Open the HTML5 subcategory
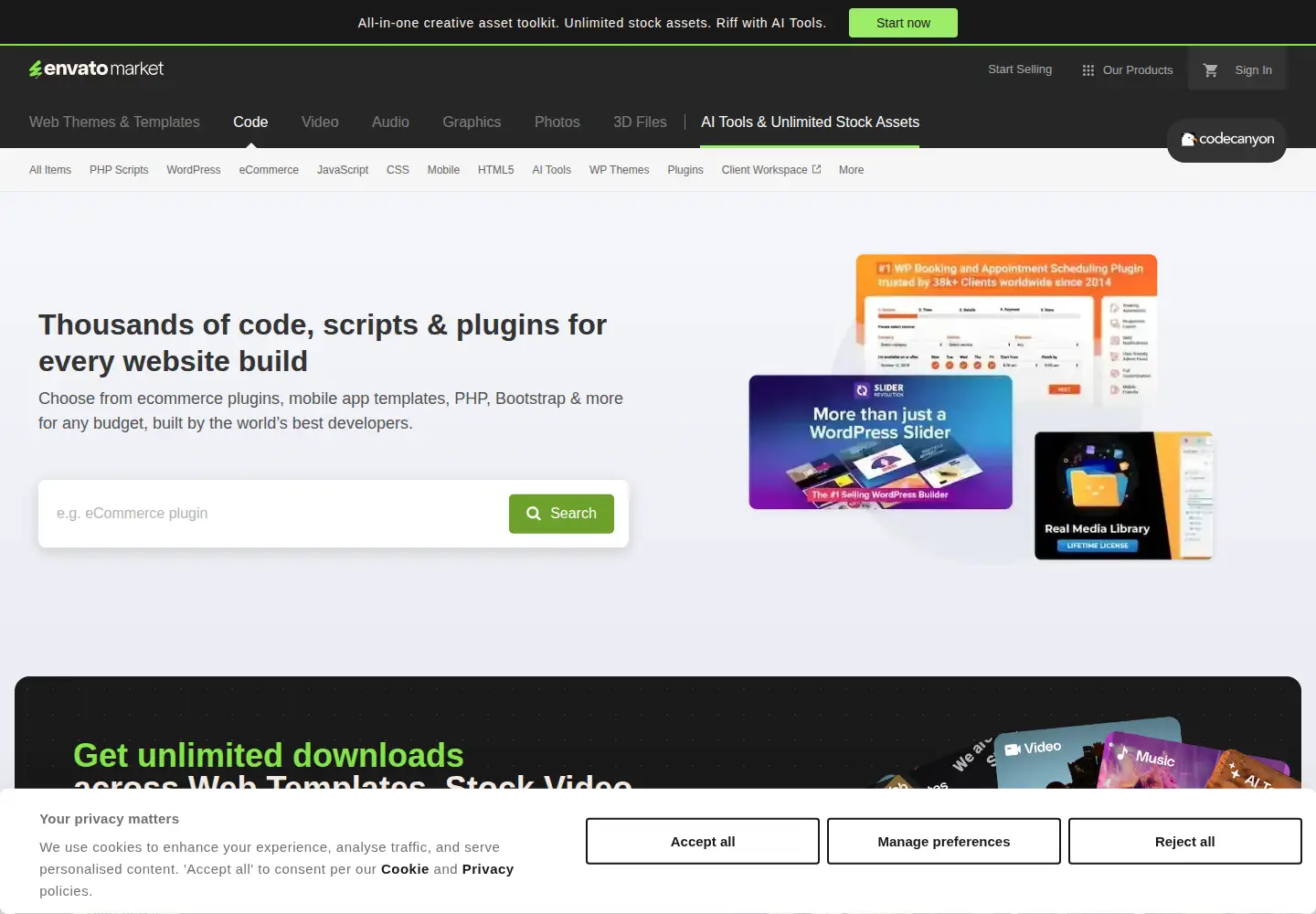The width and height of the screenshot is (1316, 914). (496, 170)
